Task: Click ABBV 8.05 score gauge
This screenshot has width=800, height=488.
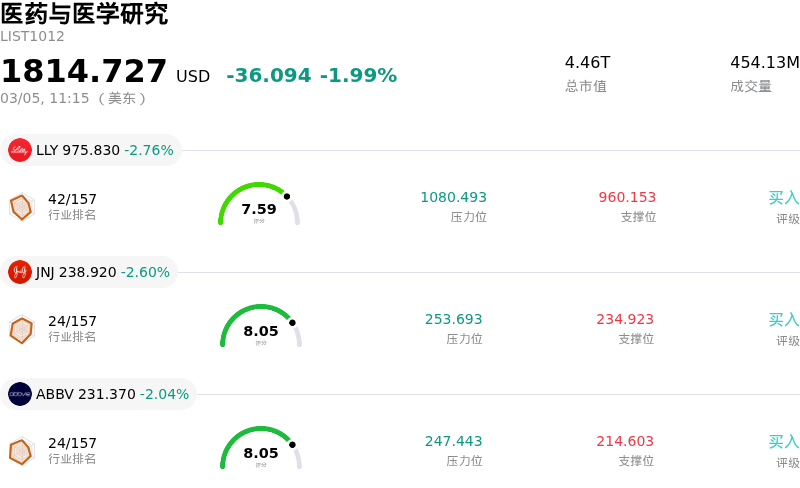Action: [261, 449]
